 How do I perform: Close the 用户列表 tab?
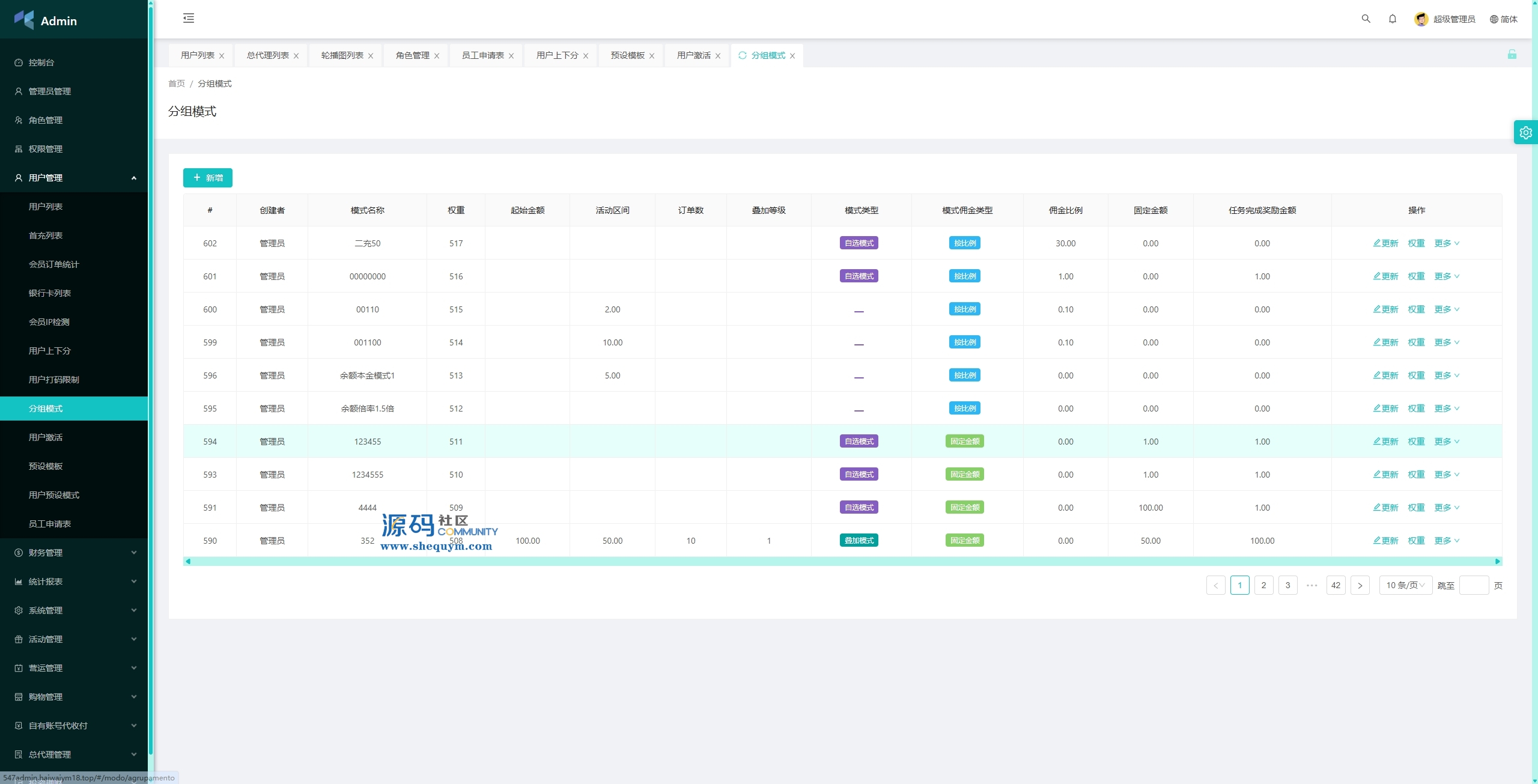(x=222, y=56)
